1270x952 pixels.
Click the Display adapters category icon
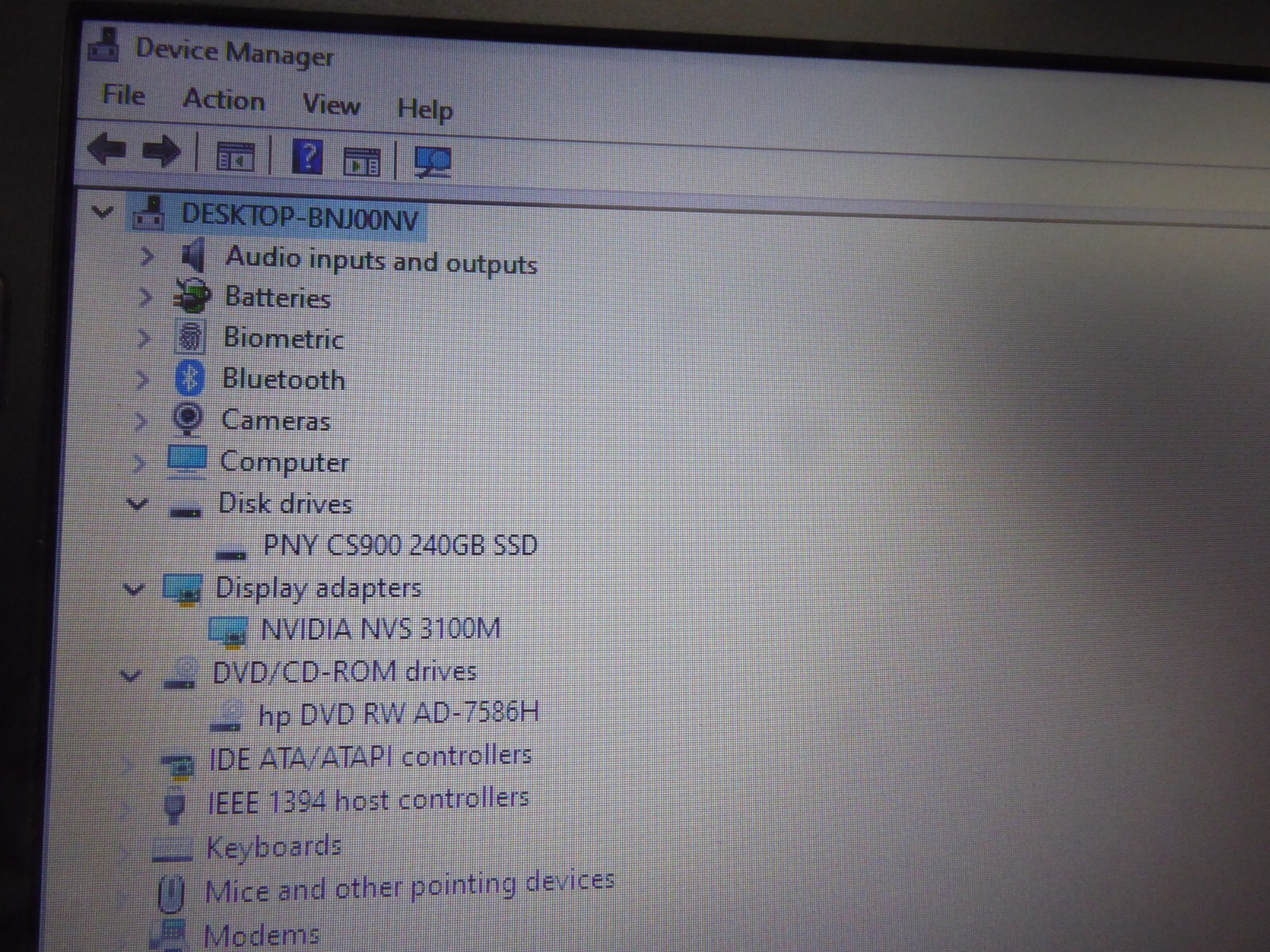(x=183, y=589)
